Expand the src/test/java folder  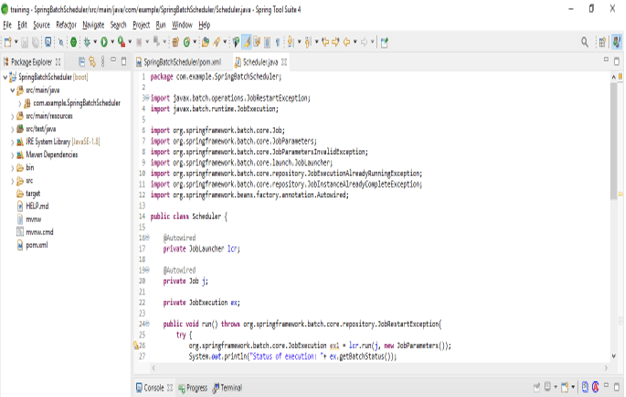(x=12, y=129)
